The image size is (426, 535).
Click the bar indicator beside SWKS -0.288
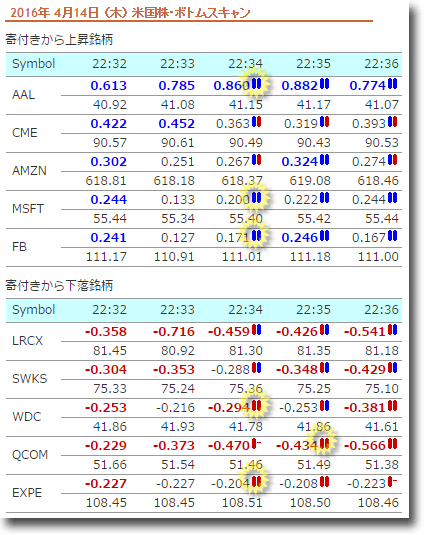coord(256,368)
